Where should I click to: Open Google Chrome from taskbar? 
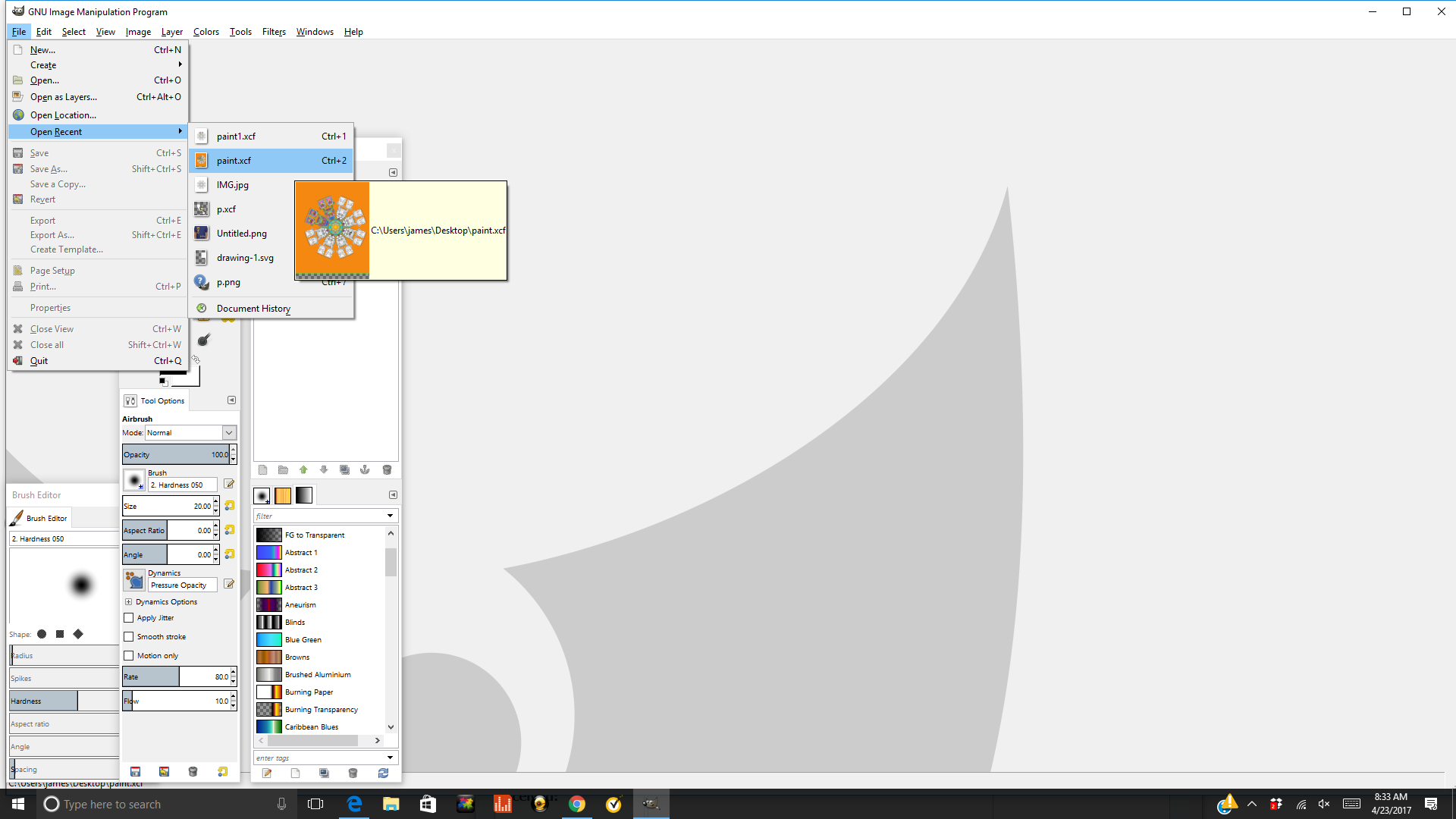(577, 805)
